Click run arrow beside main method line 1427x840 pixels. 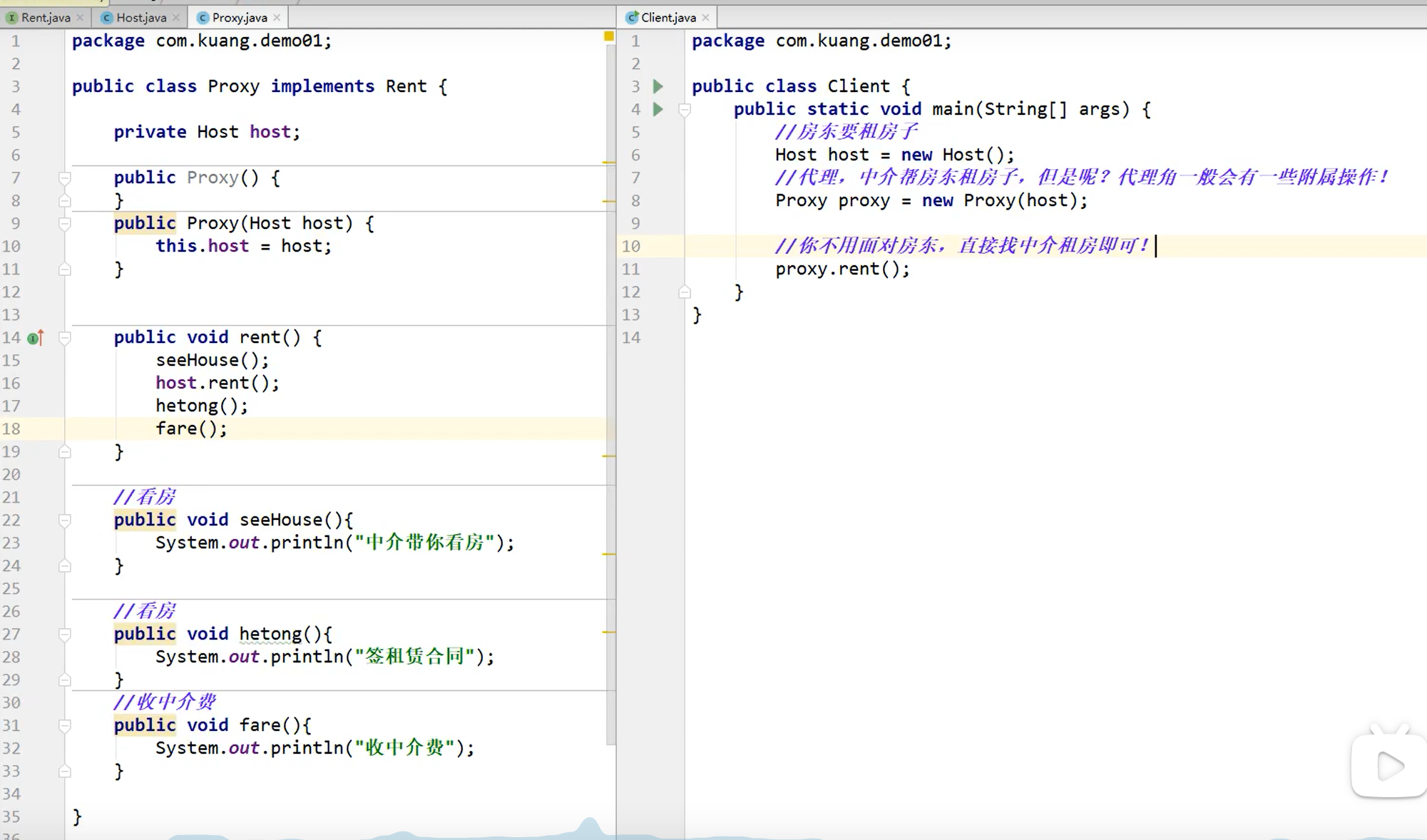click(x=658, y=109)
